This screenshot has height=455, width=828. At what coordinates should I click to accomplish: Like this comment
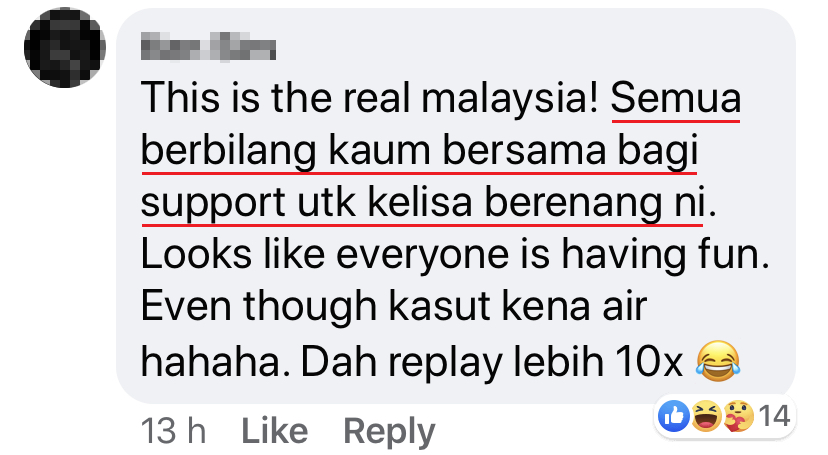click(x=275, y=431)
